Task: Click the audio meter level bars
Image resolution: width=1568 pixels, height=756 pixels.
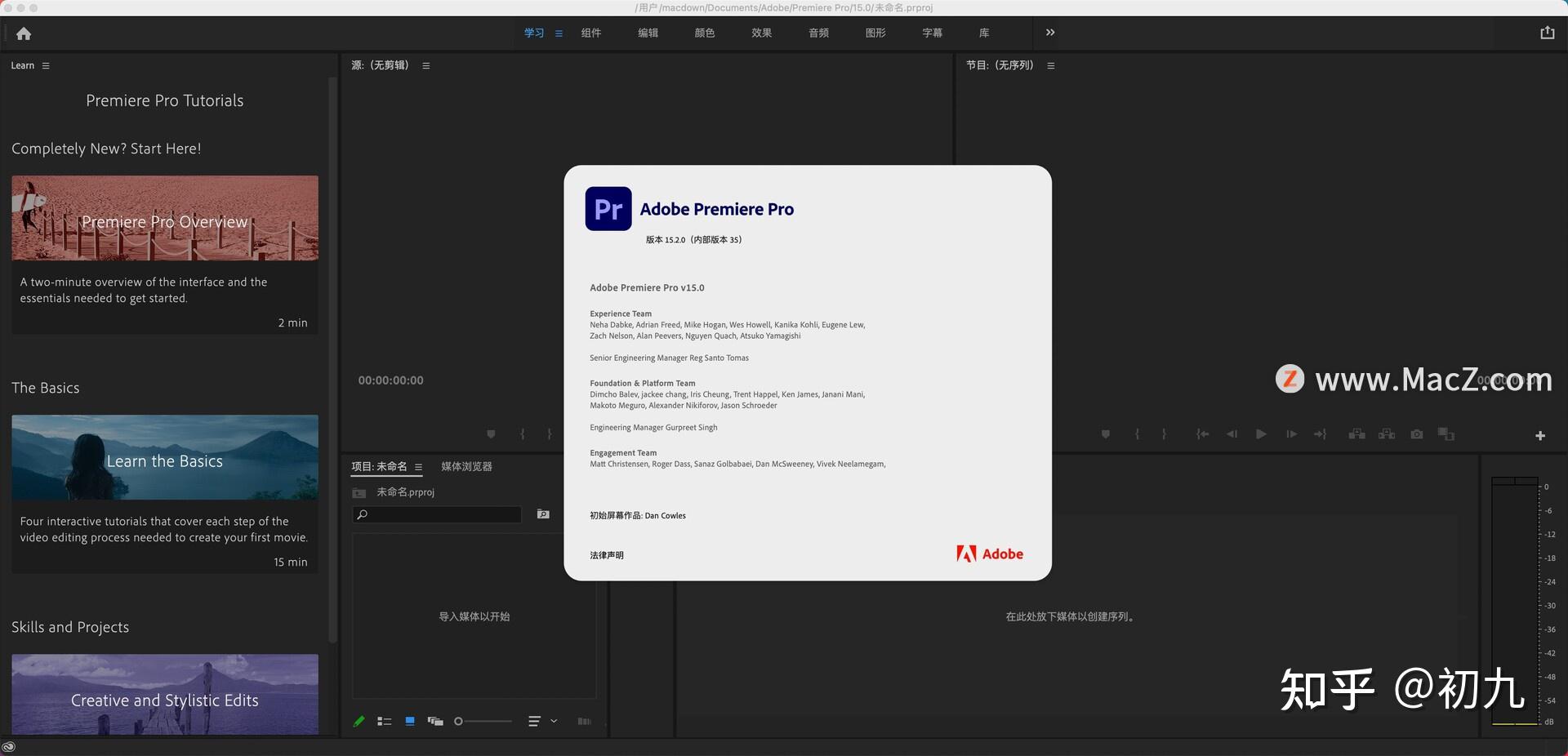Action: point(1515,602)
